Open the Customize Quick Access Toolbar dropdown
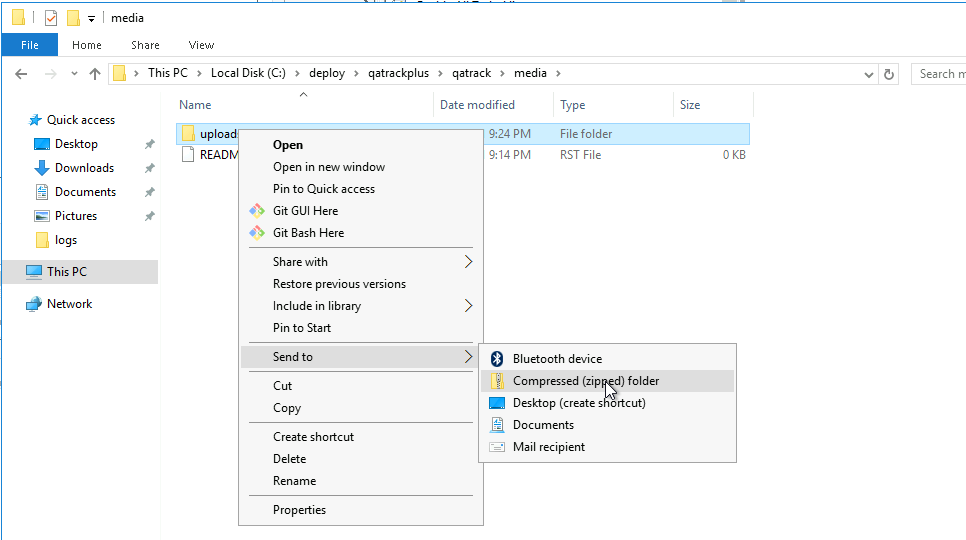Viewport: 966px width, 540px height. pyautogui.click(x=91, y=19)
